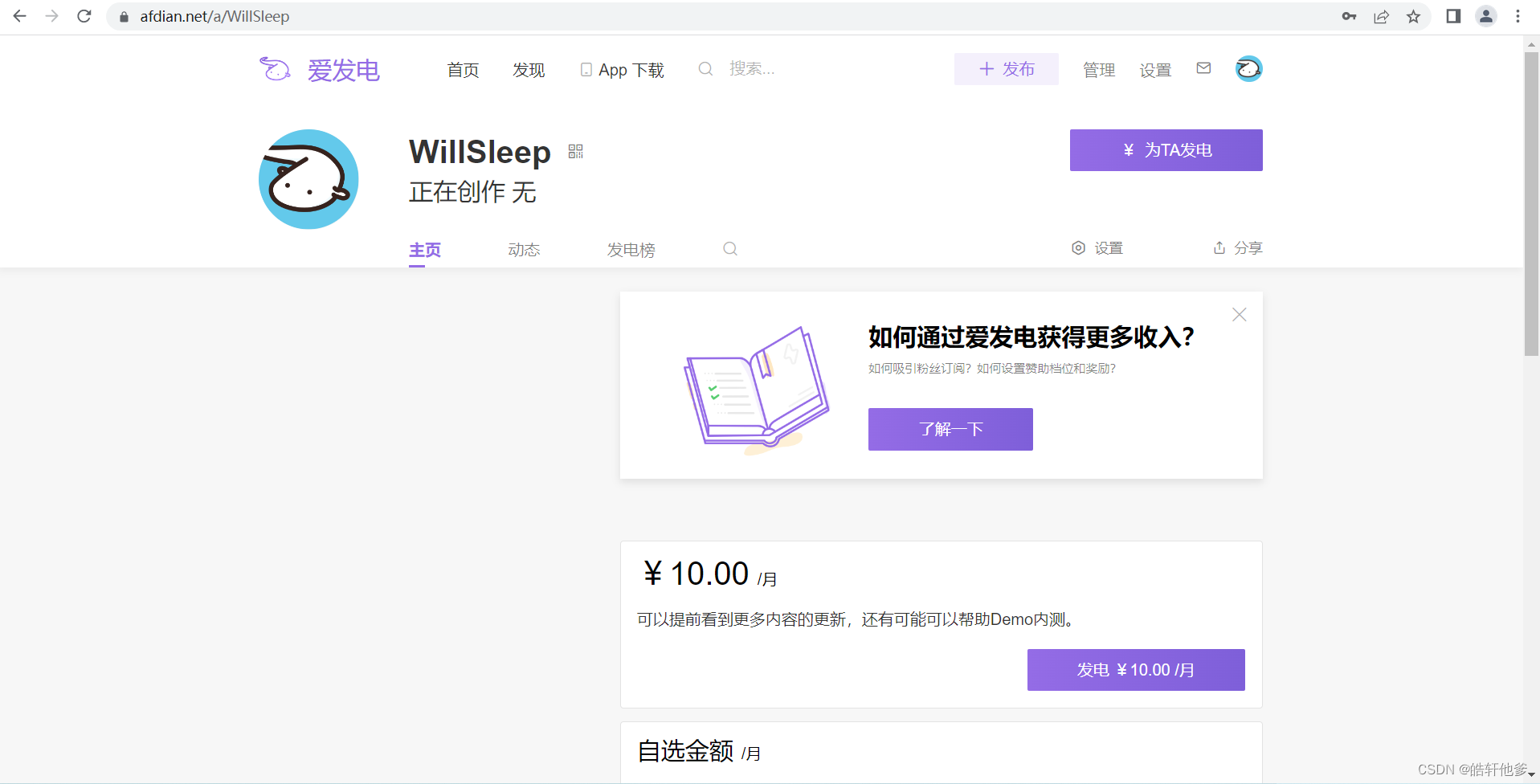This screenshot has height=784, width=1540.
Task: Click the open book illustration
Action: pyautogui.click(x=756, y=389)
